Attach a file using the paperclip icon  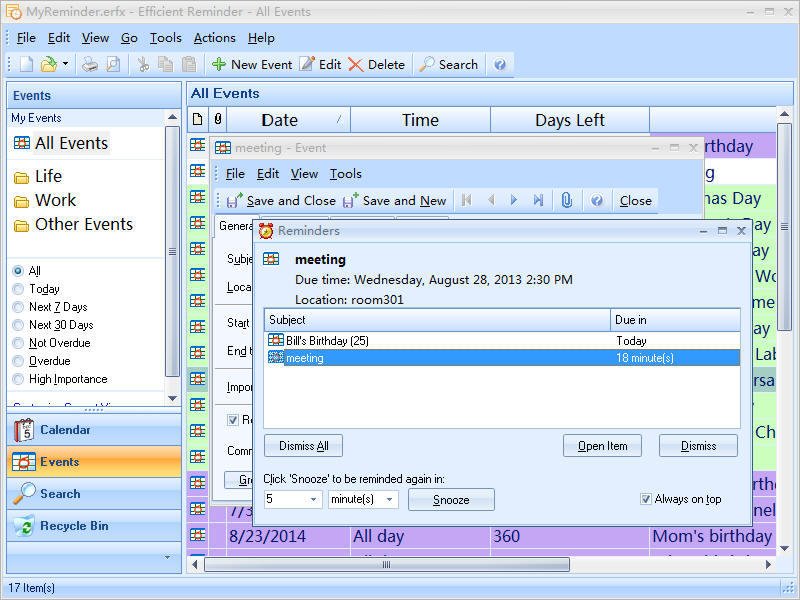click(568, 200)
